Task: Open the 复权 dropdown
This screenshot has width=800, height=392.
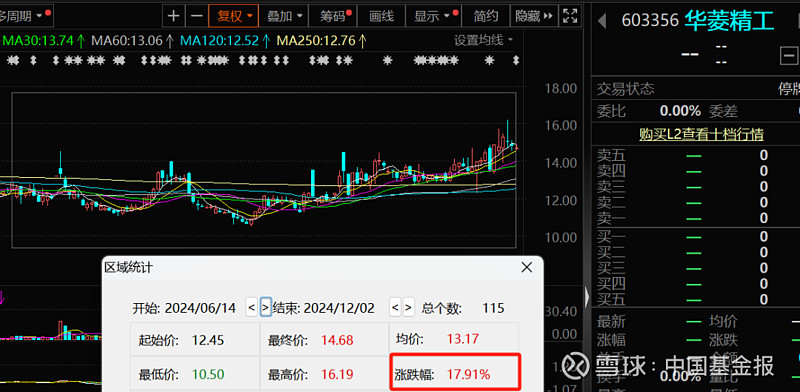Action: tap(234, 16)
